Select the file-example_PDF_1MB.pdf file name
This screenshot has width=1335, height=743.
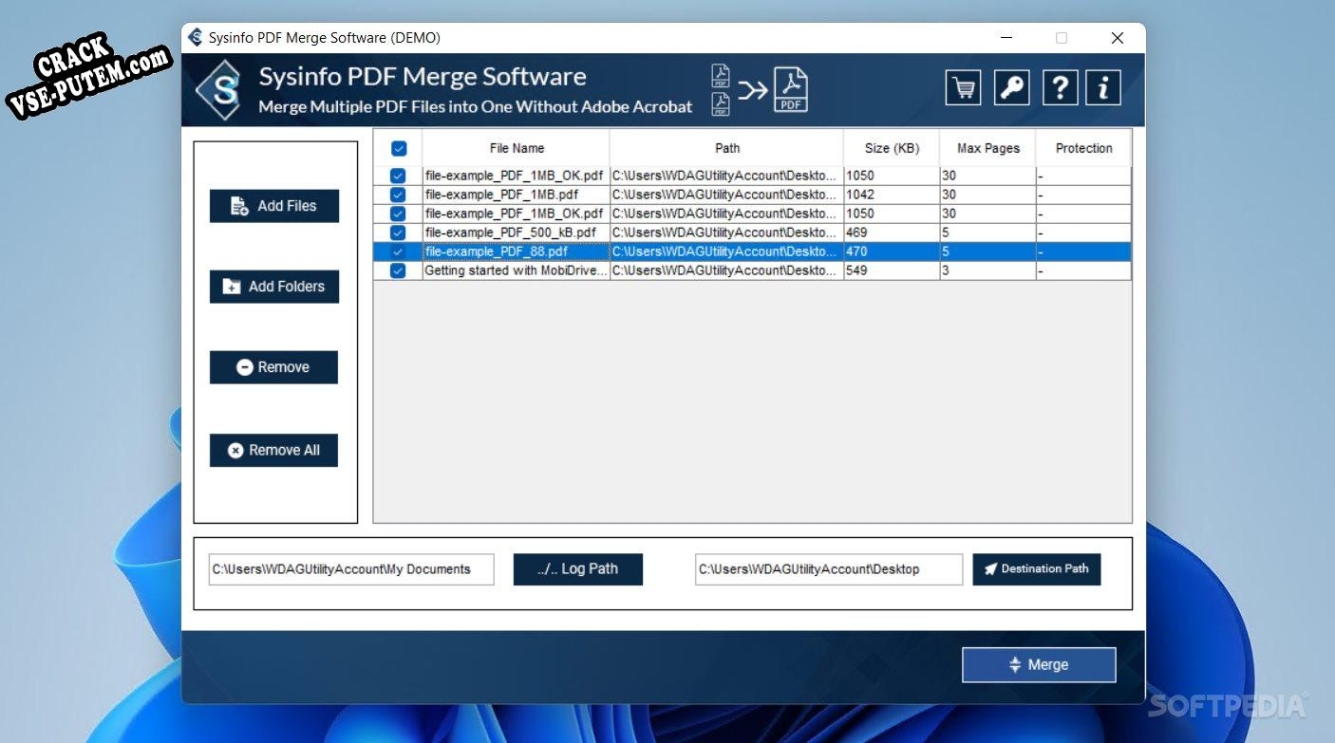coord(501,195)
